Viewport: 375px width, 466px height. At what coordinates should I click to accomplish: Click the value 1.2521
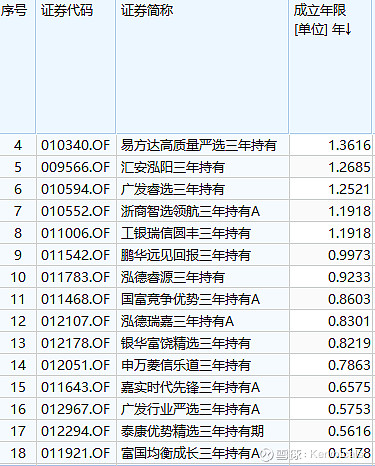(349, 189)
